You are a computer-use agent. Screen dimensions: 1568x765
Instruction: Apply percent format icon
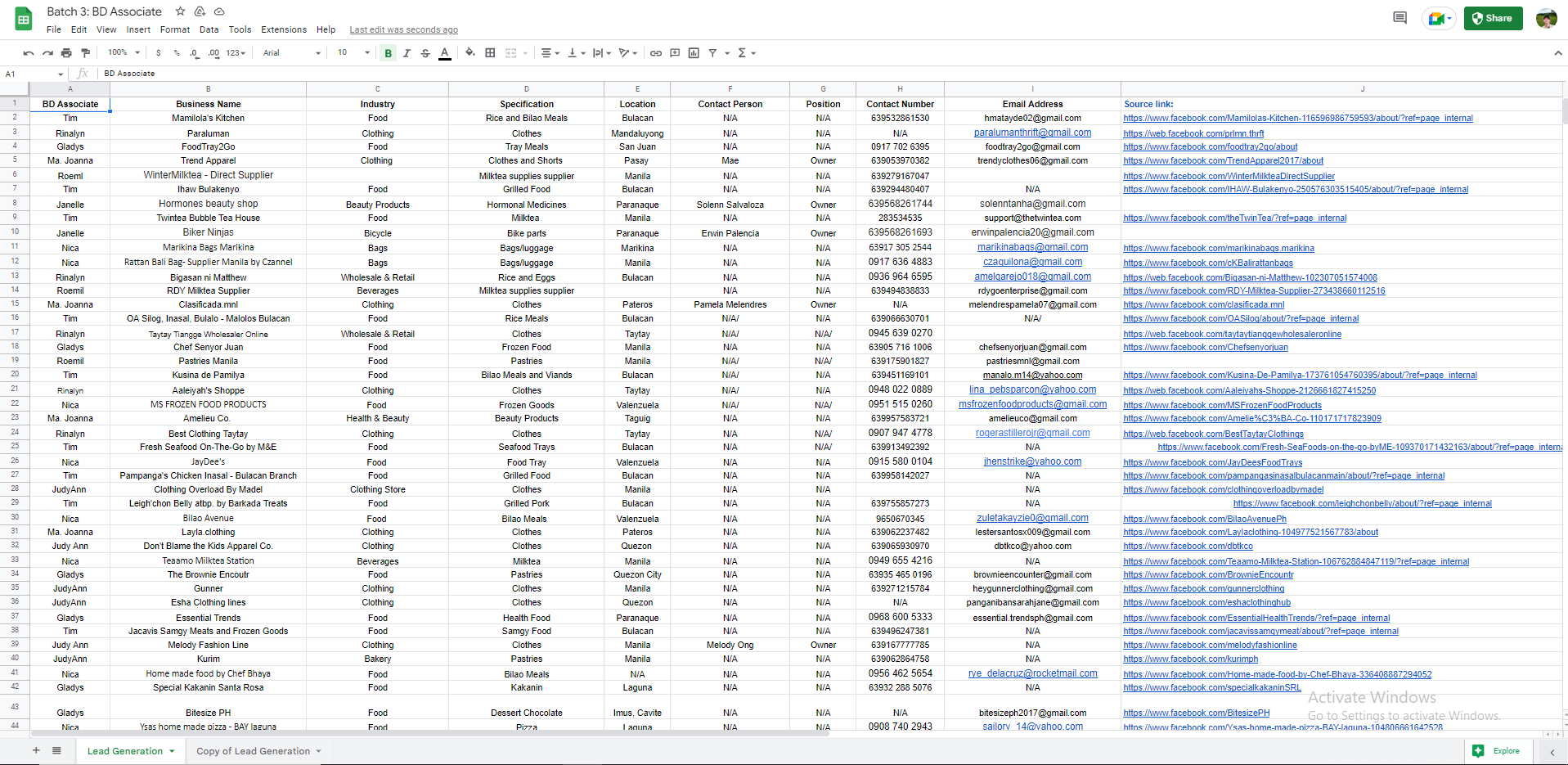[x=177, y=53]
